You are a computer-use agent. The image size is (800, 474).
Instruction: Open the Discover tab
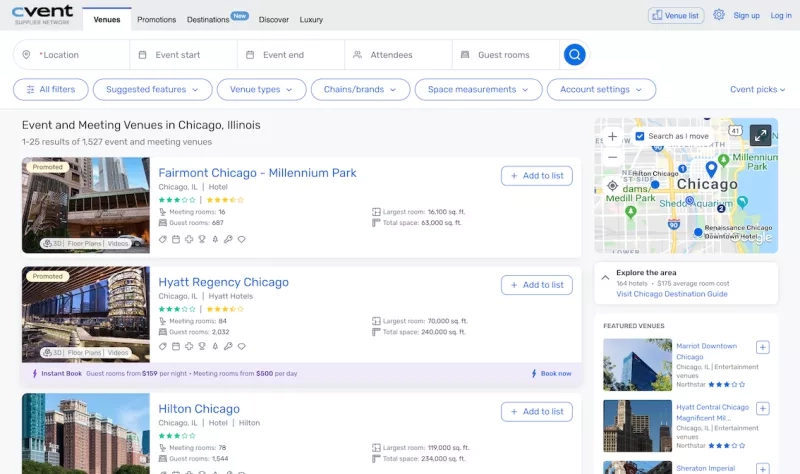point(273,19)
